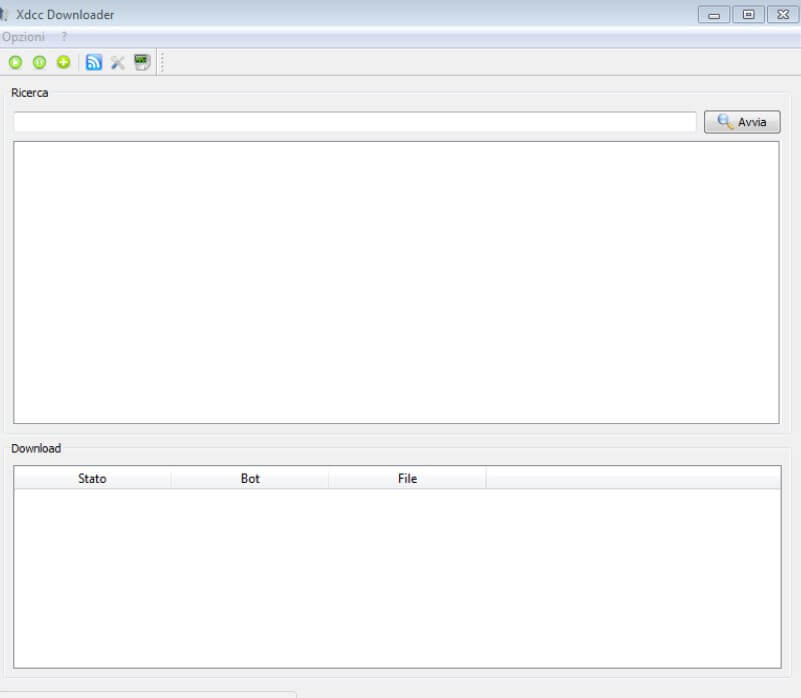
Task: Maximize the Xdcc Downloader window
Action: 748,14
